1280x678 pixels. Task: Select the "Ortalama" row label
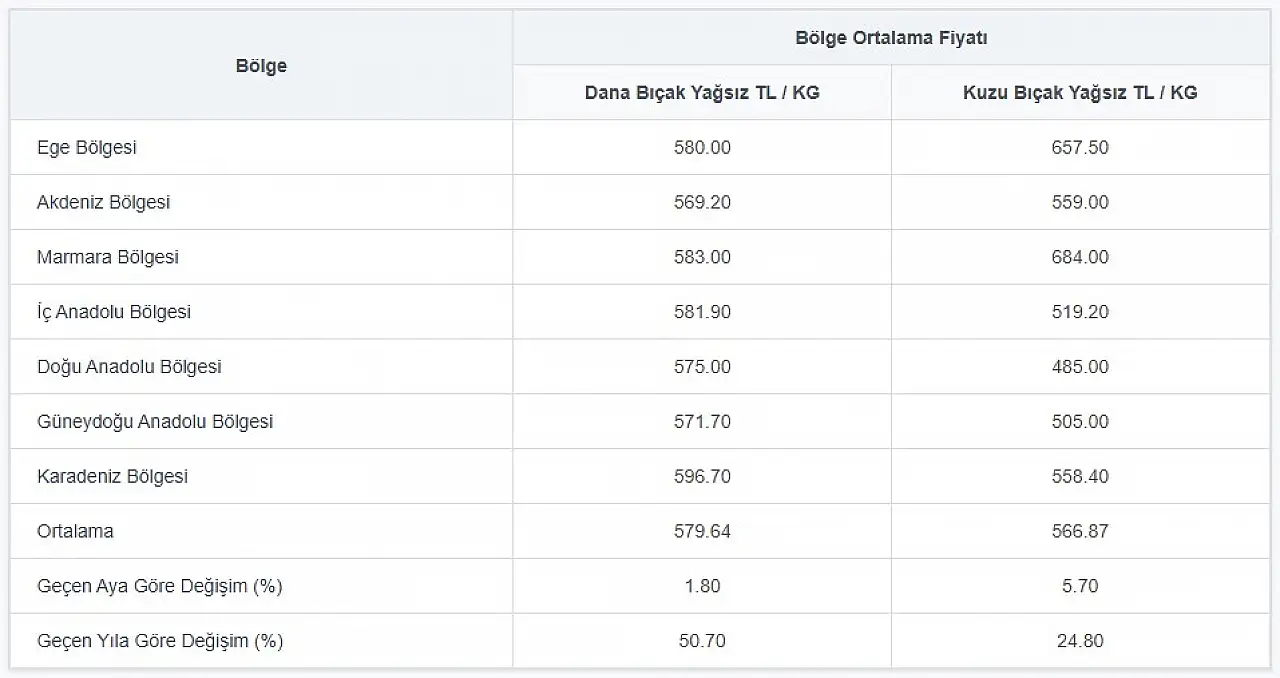click(x=75, y=532)
